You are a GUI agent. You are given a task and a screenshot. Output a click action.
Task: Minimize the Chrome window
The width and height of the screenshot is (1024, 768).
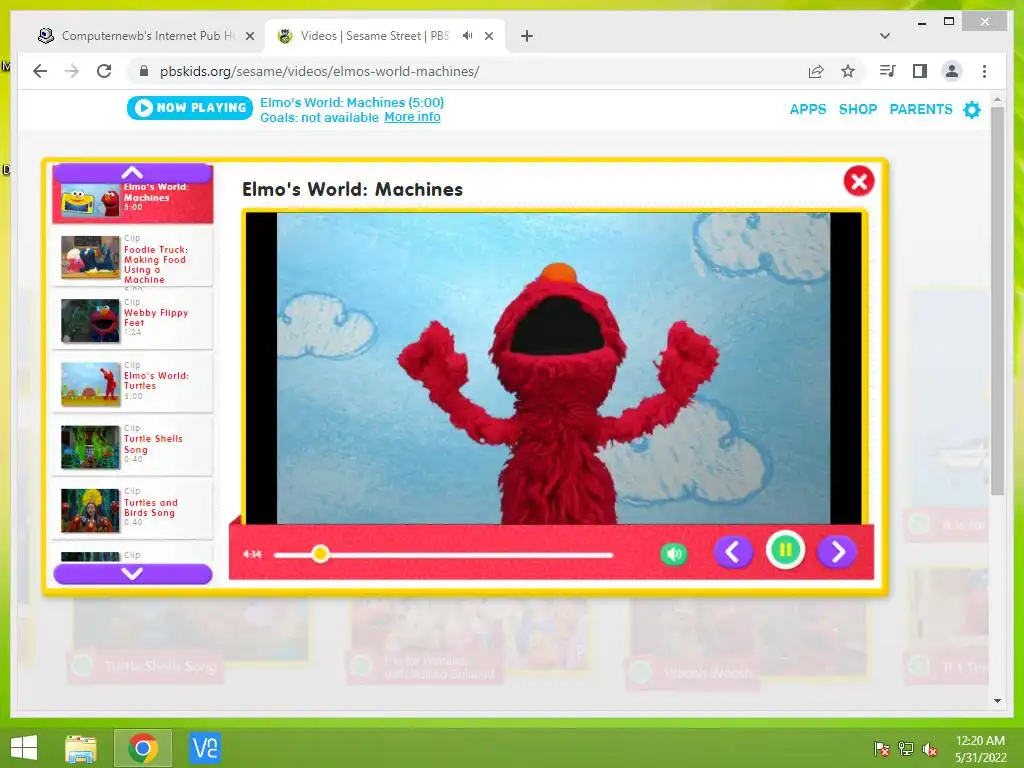coord(921,22)
